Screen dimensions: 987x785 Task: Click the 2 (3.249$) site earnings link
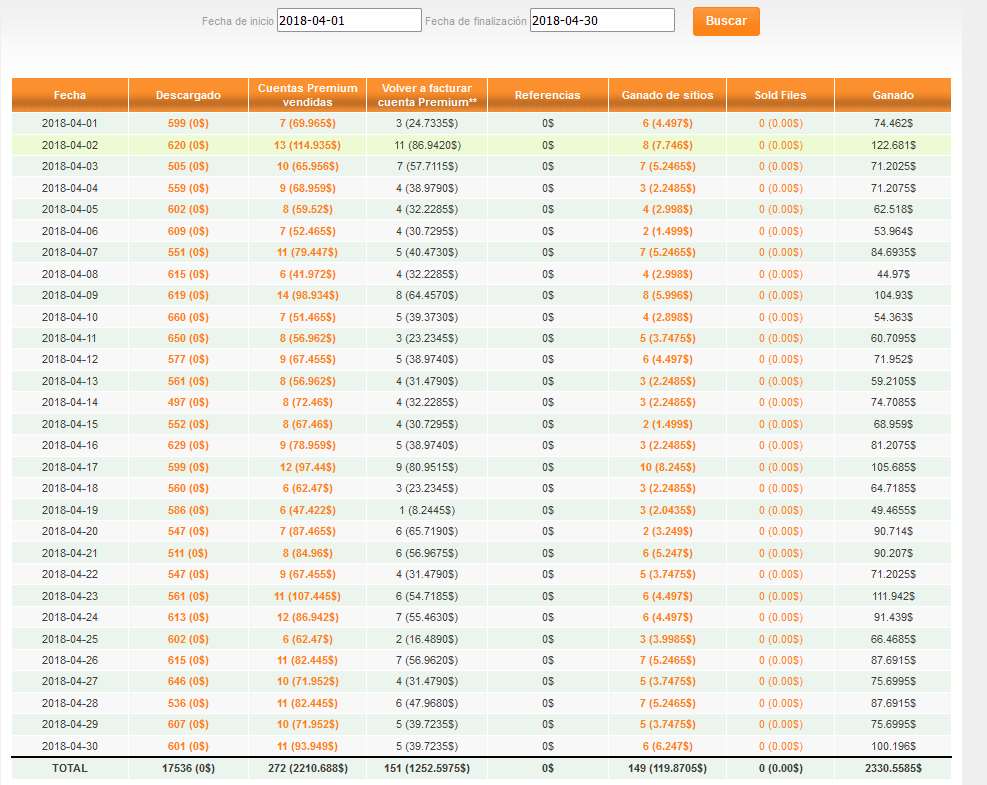point(667,532)
